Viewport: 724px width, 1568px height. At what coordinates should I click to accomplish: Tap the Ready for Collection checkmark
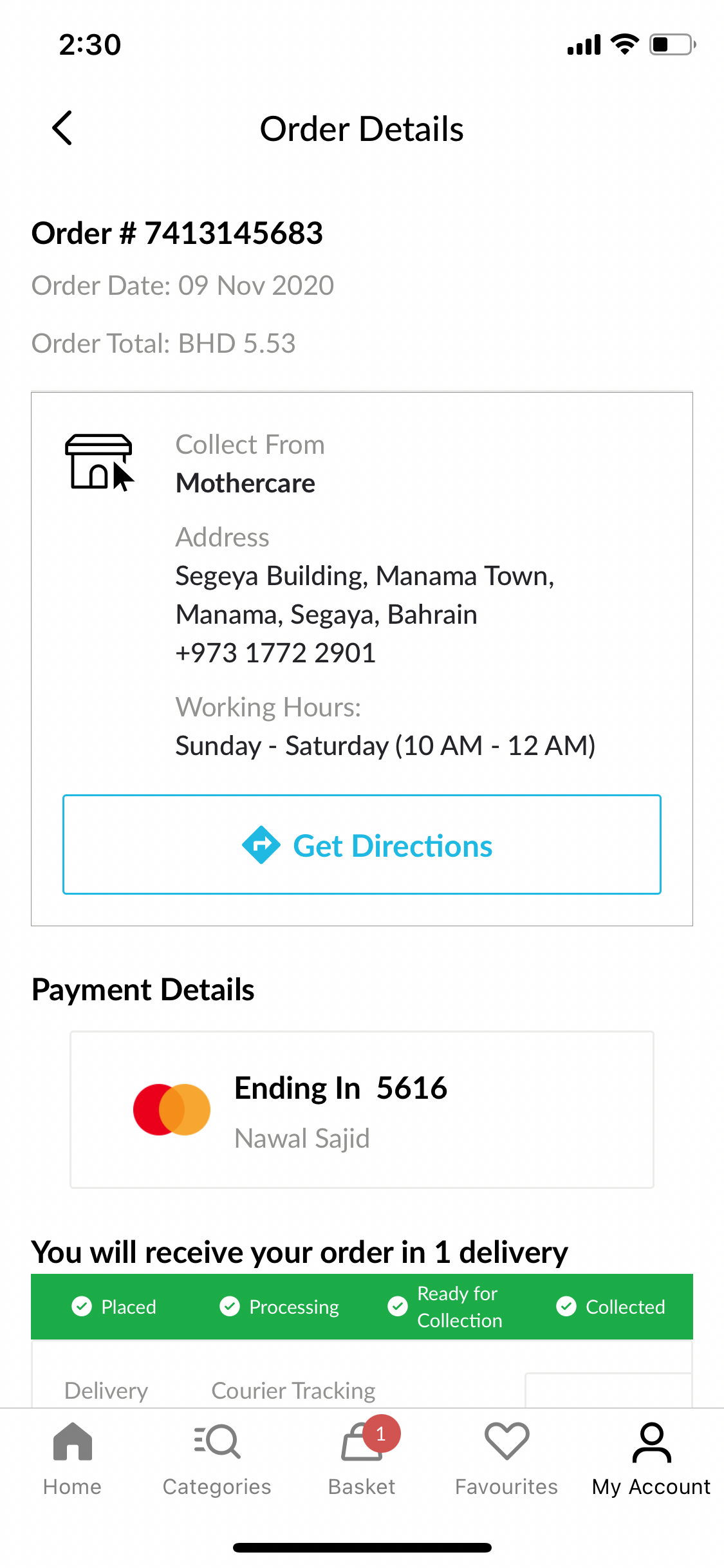tap(397, 1306)
